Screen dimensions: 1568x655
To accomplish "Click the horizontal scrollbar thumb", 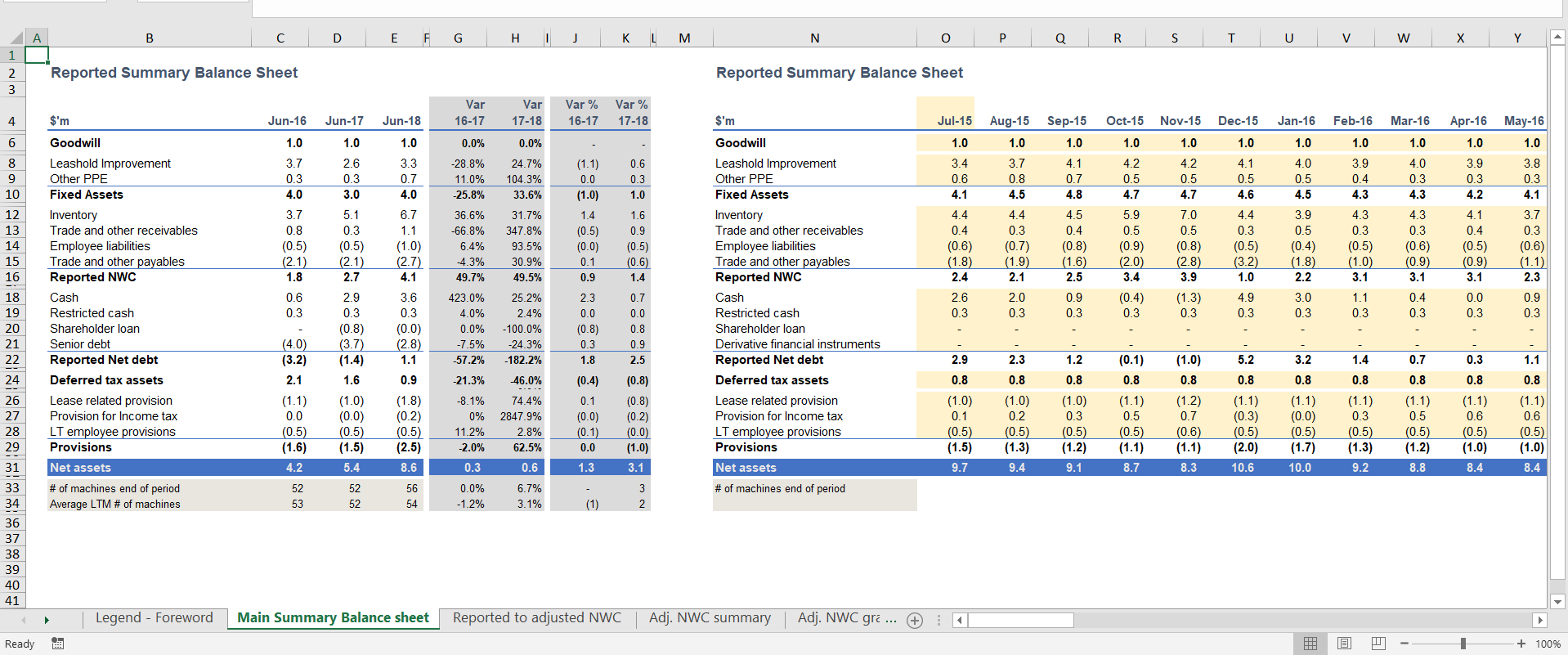I will [x=1020, y=621].
